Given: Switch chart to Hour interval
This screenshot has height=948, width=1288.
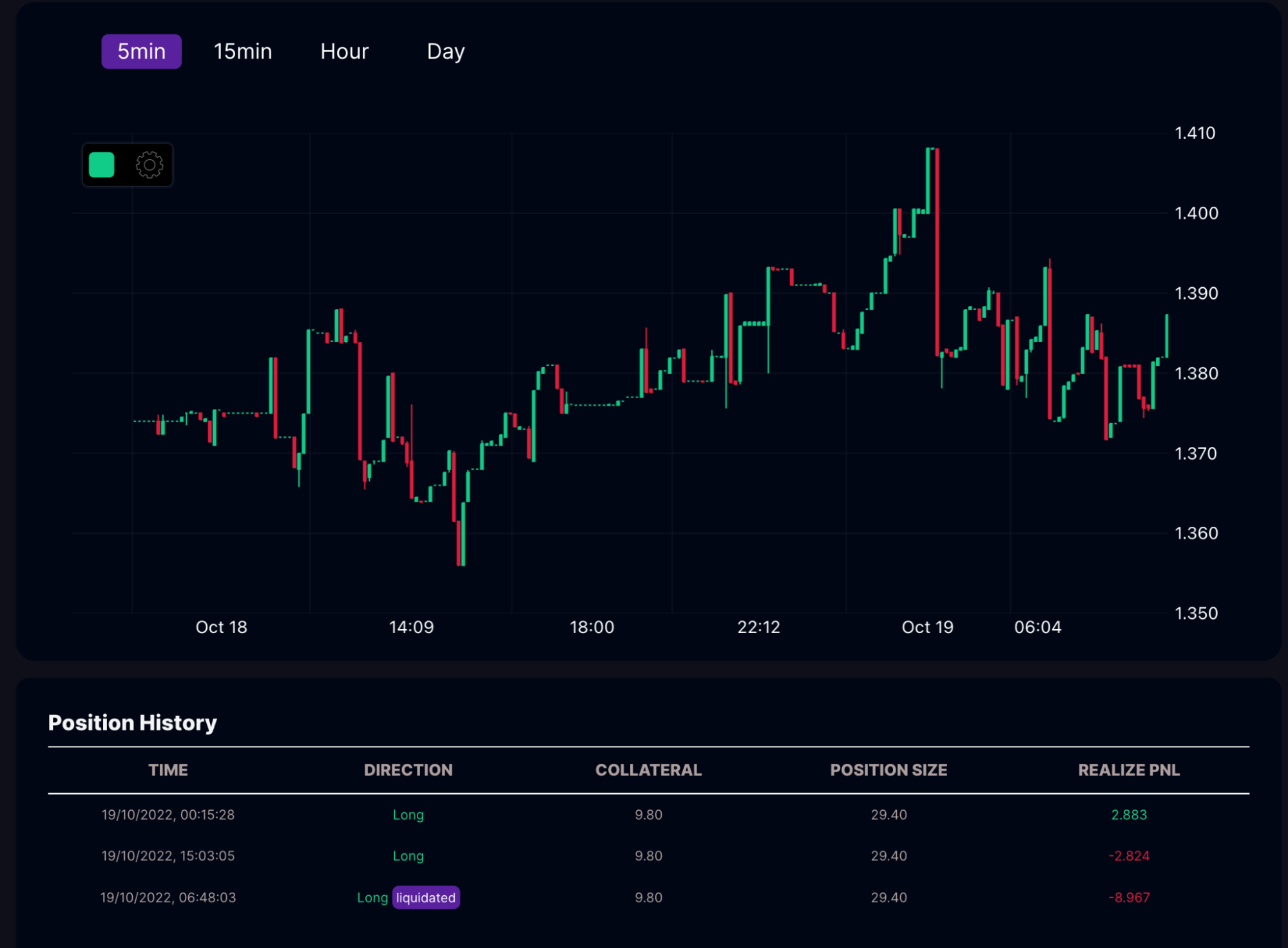Looking at the screenshot, I should (x=344, y=52).
